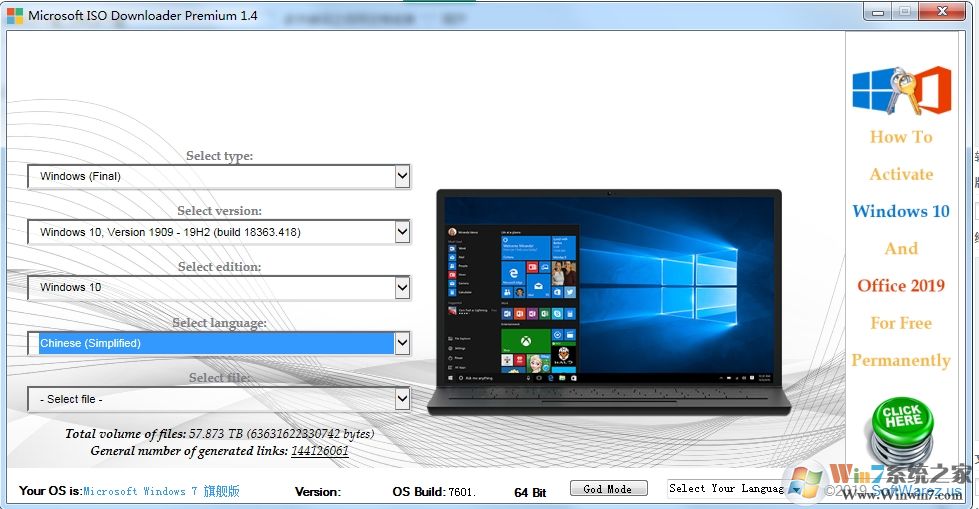
Task: Minimize the ISO Downloader window
Action: point(879,12)
